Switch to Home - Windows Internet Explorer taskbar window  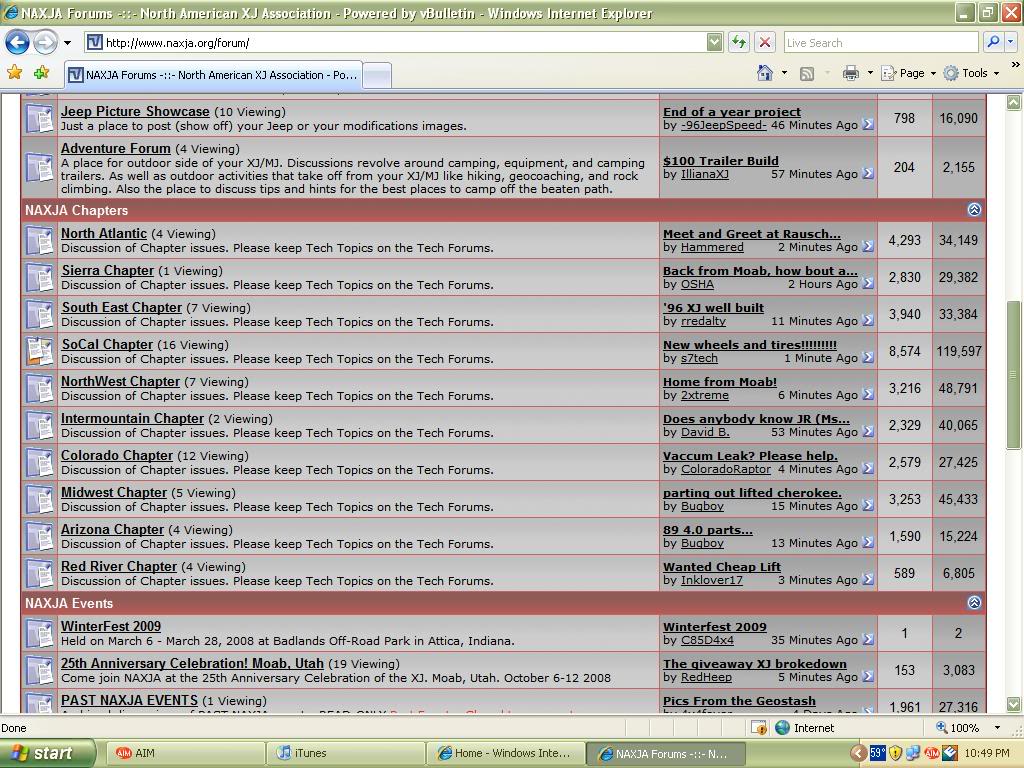tap(504, 753)
